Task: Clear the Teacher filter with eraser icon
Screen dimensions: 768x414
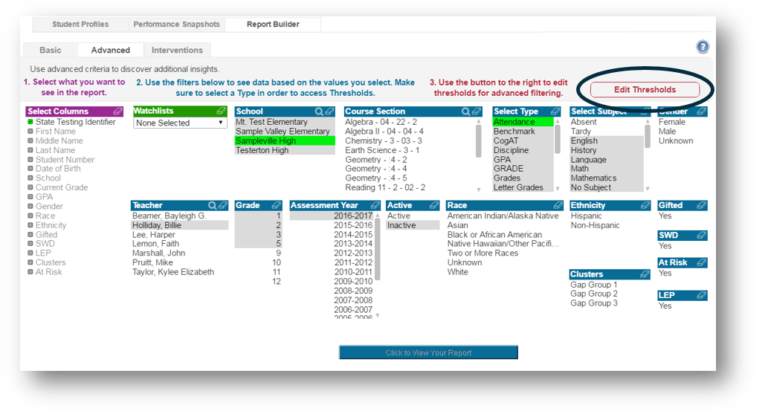Action: tap(223, 205)
